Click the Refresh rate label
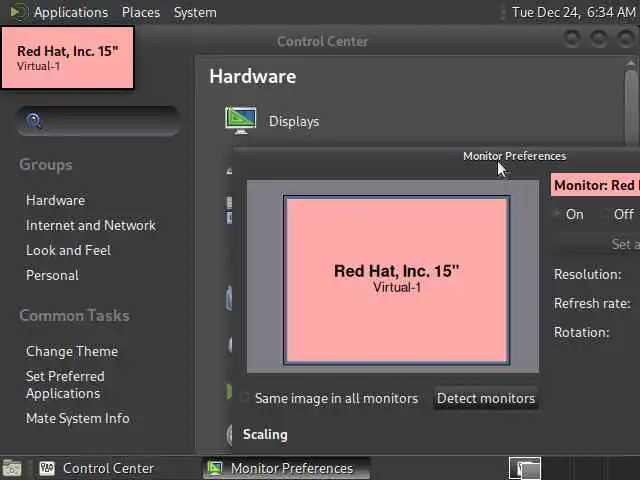Viewport: 640px width, 480px height. point(592,303)
